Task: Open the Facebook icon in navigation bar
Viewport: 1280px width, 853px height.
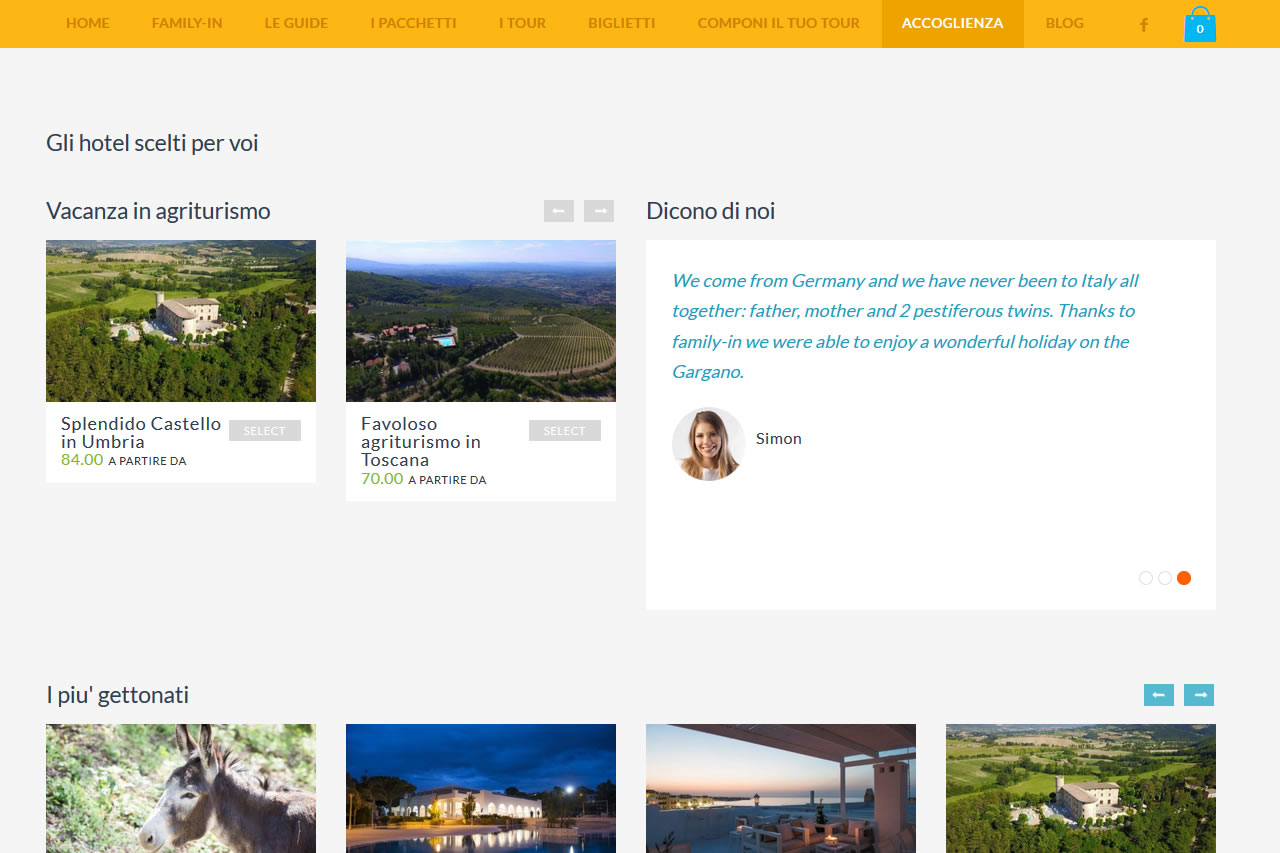Action: tap(1144, 24)
